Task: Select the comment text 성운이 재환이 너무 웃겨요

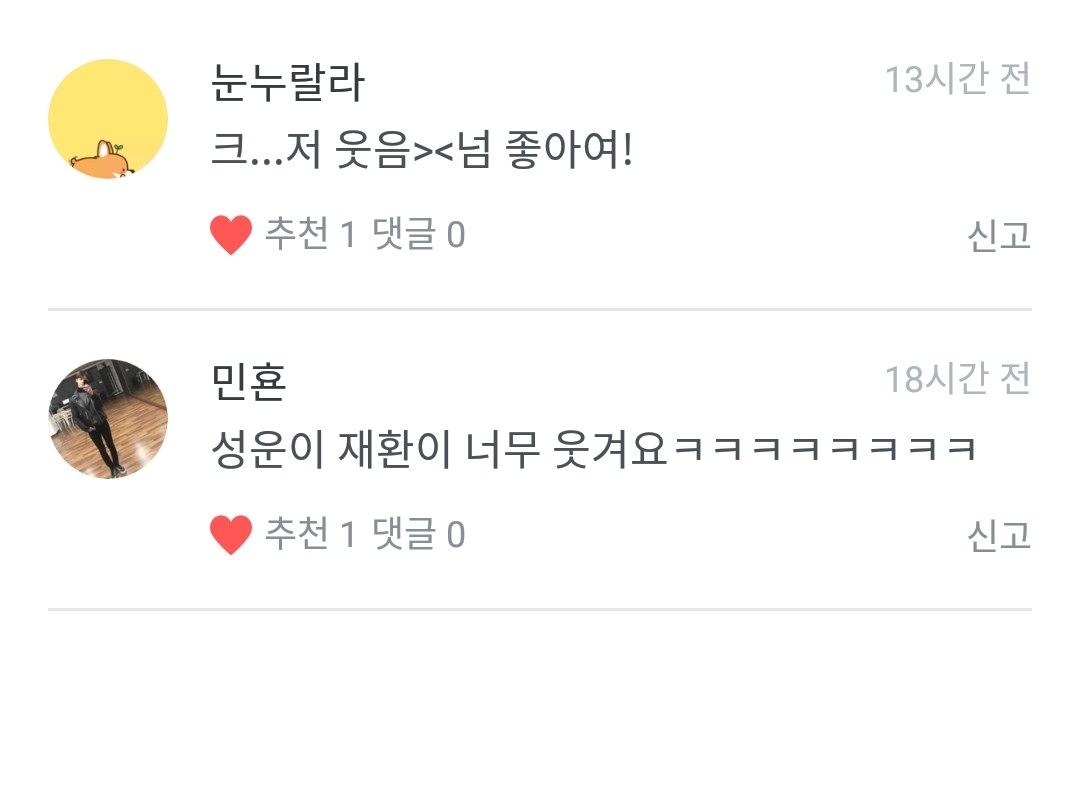Action: tap(439, 450)
